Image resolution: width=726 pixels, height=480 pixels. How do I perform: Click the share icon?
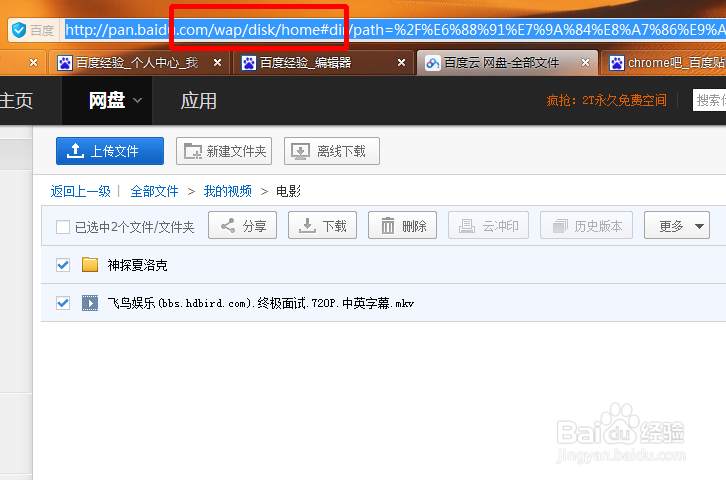pos(227,226)
